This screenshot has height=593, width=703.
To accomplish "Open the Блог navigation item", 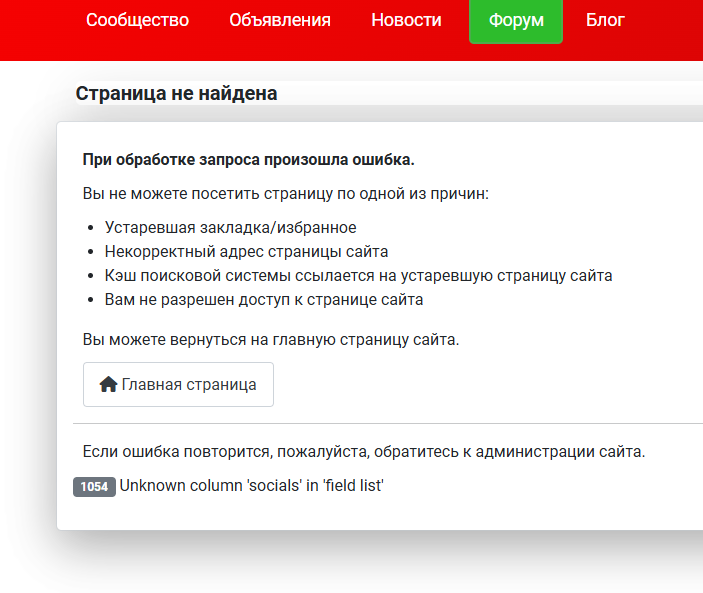I will [x=605, y=20].
